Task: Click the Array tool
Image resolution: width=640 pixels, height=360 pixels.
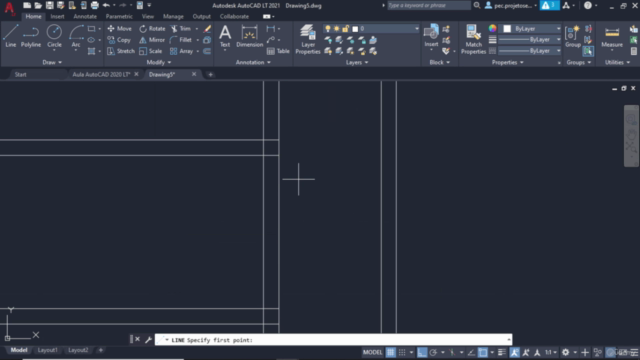Action: coord(181,51)
